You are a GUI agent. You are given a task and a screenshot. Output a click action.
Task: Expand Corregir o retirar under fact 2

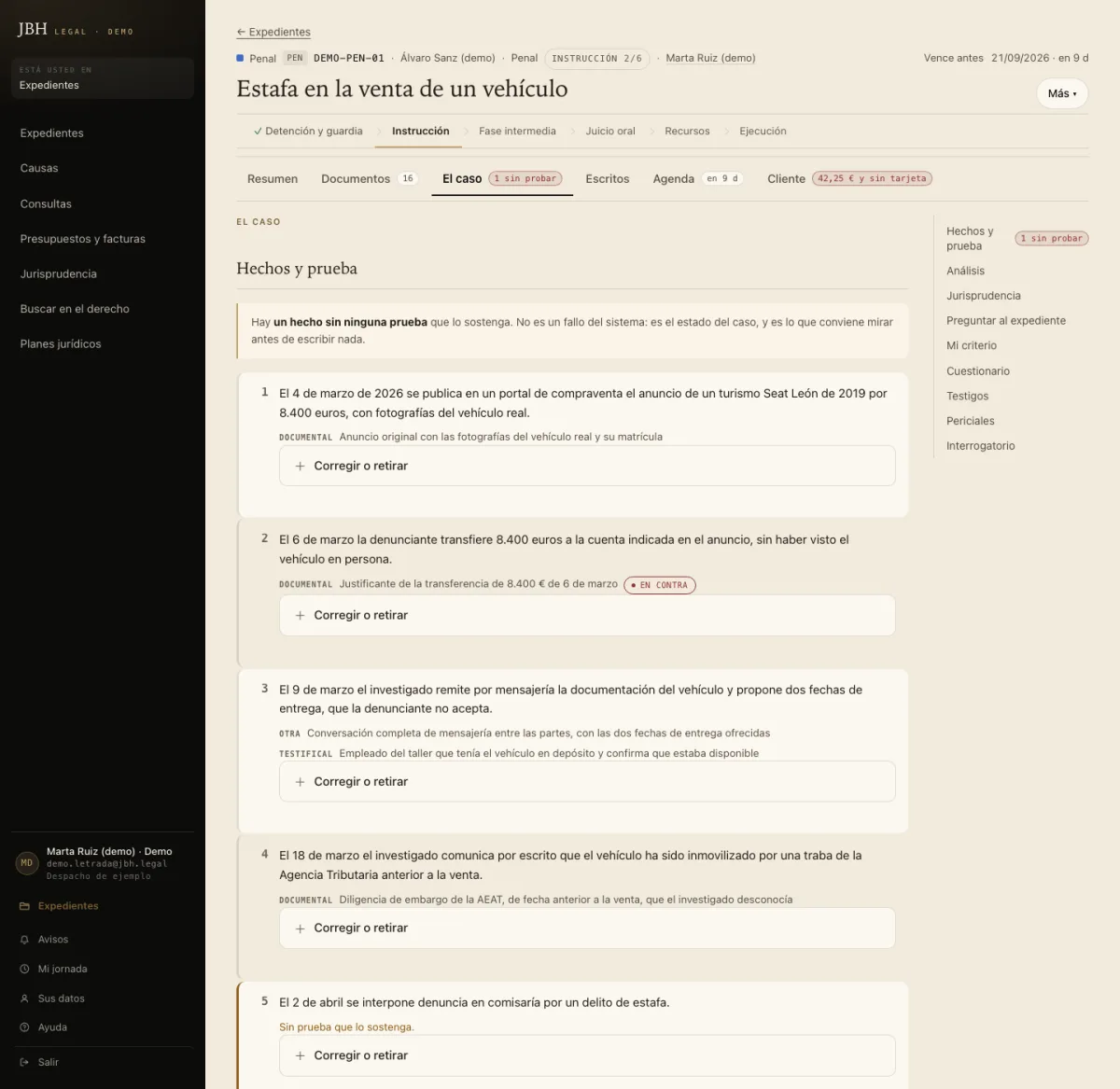click(587, 616)
